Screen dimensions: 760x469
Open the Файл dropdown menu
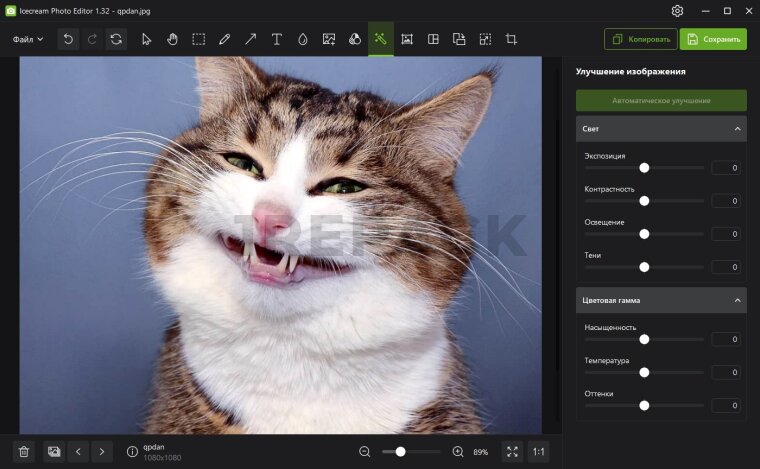28,39
